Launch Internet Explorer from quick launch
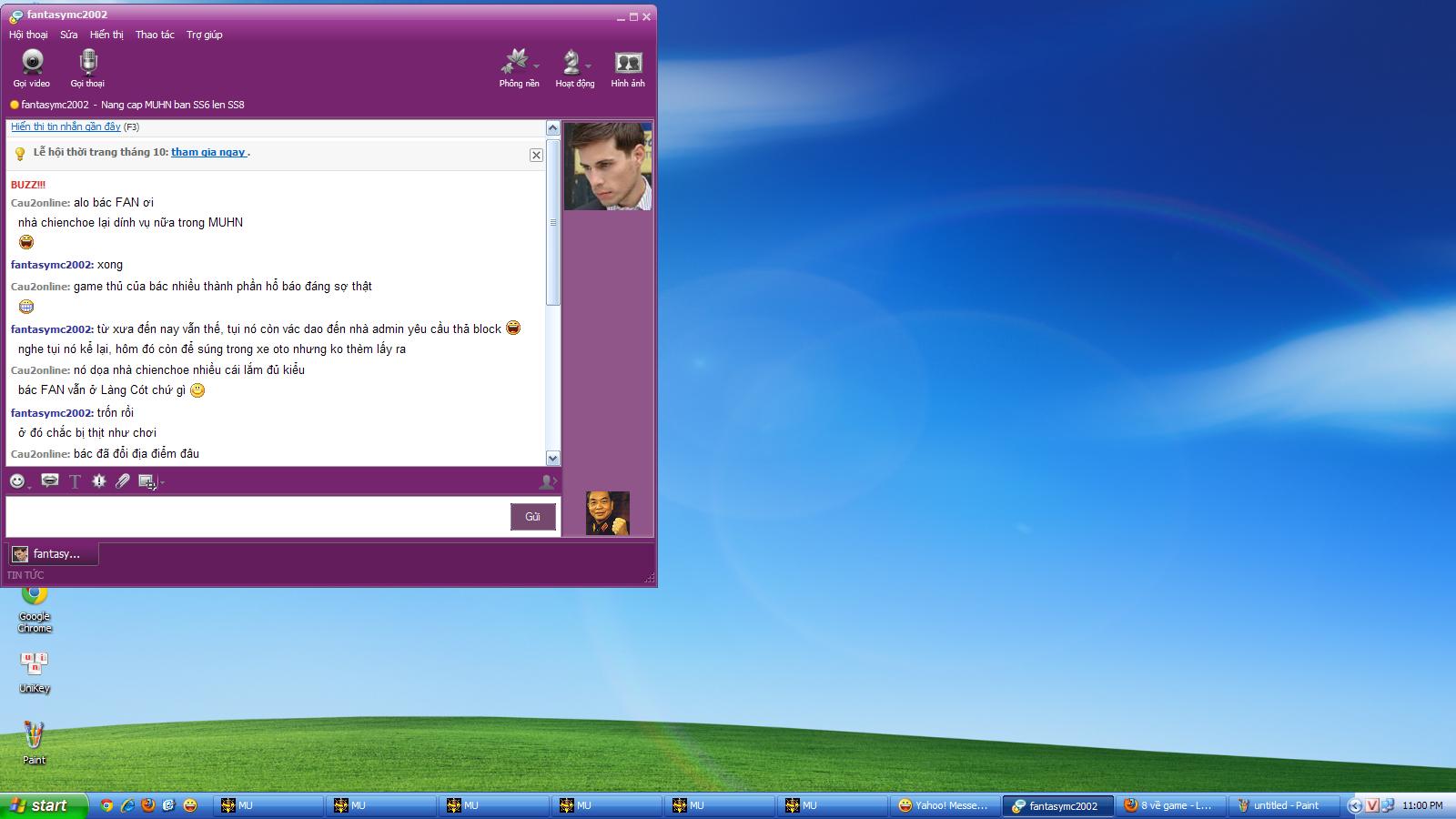This screenshot has width=1456, height=819. click(127, 805)
